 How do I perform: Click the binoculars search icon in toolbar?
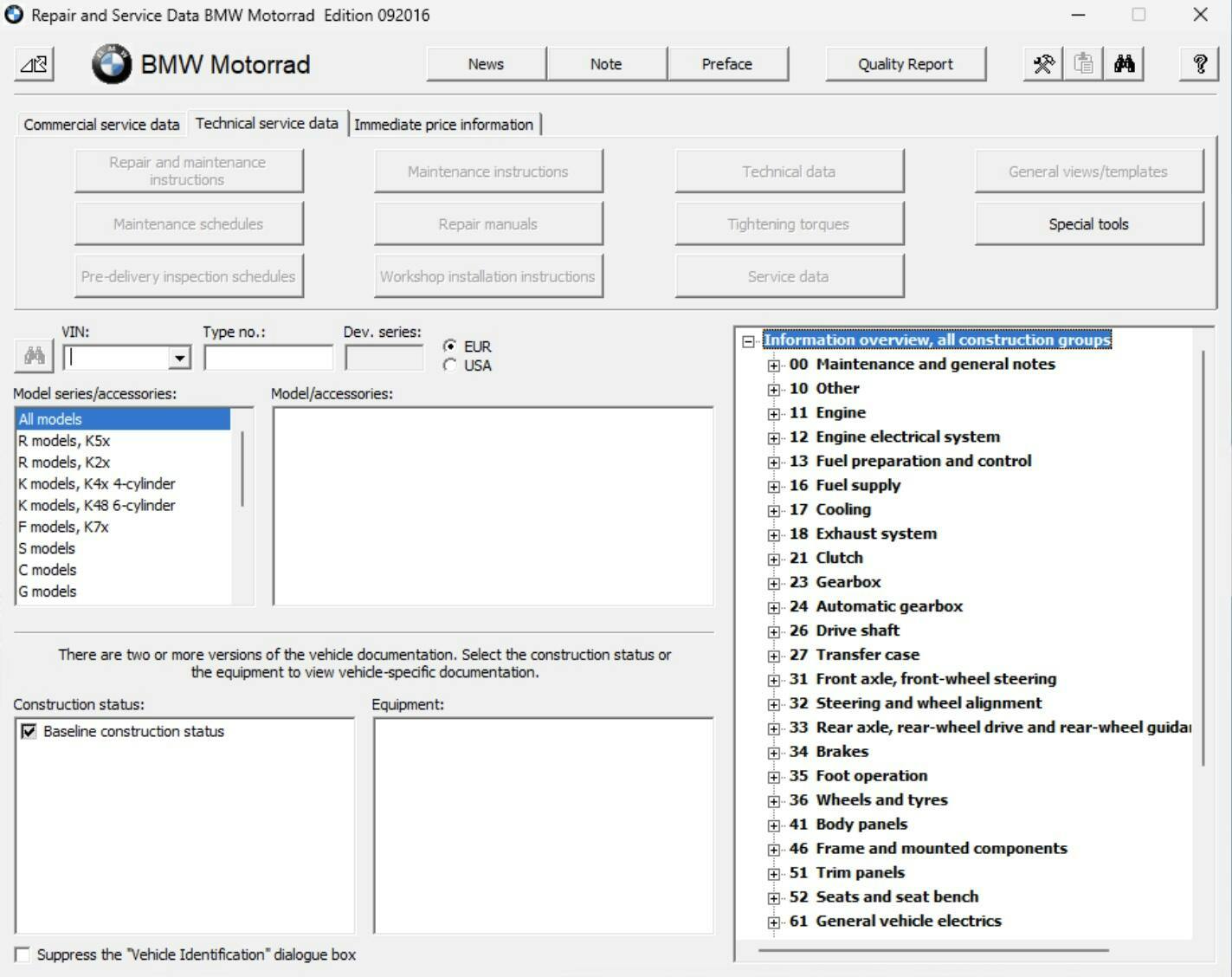tap(1124, 64)
